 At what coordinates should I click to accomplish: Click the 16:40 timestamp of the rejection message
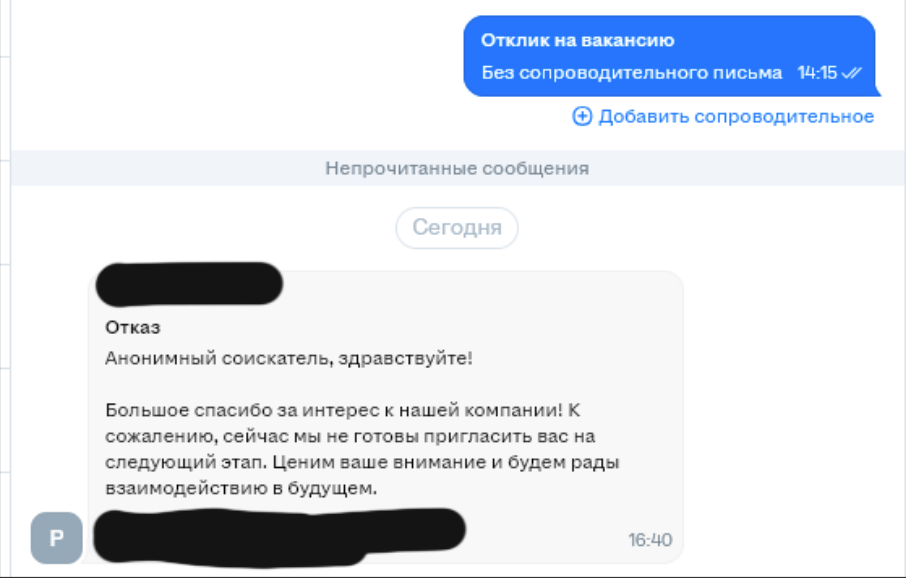pyautogui.click(x=650, y=540)
